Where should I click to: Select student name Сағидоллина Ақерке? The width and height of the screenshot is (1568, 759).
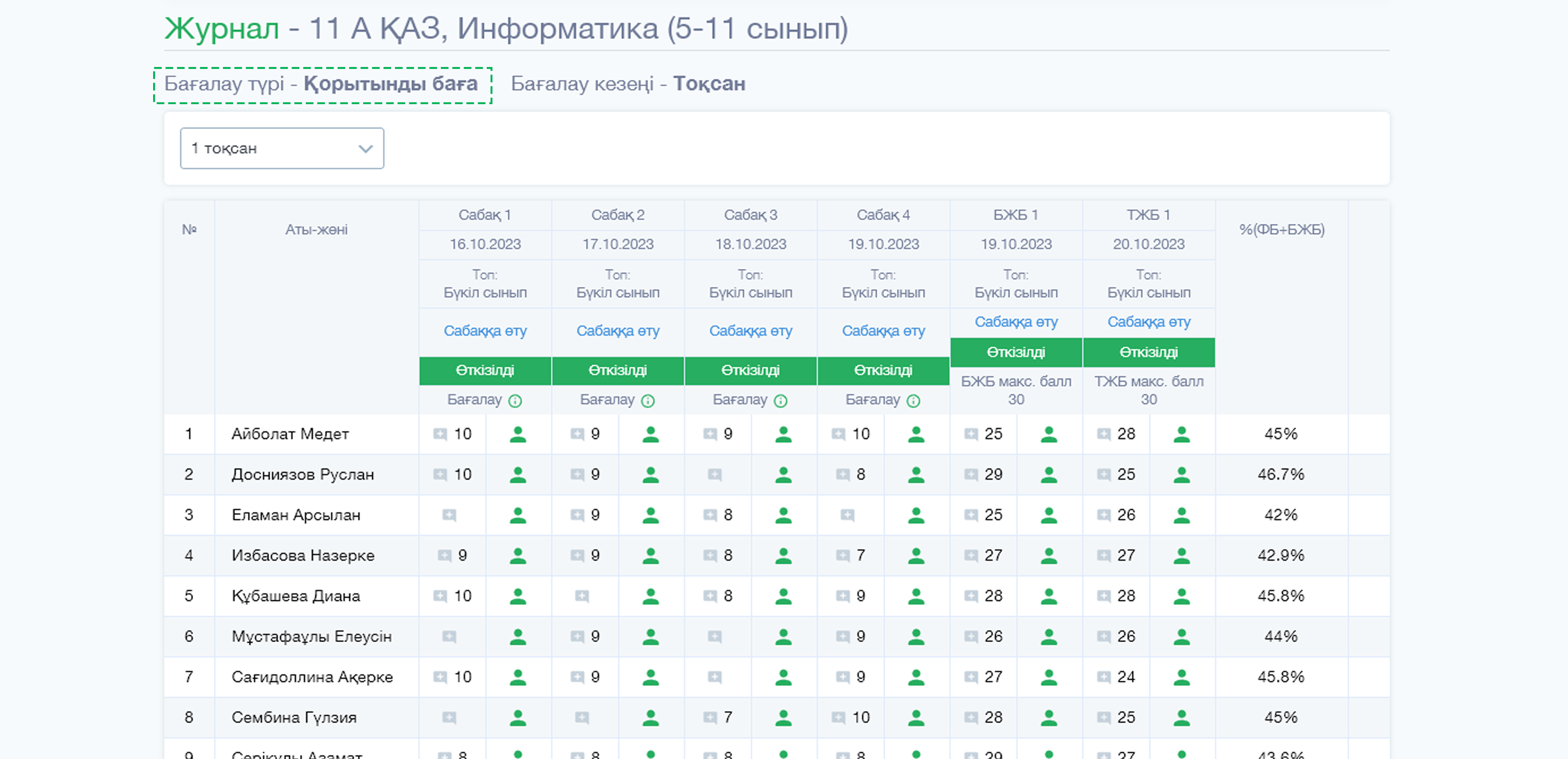(312, 677)
